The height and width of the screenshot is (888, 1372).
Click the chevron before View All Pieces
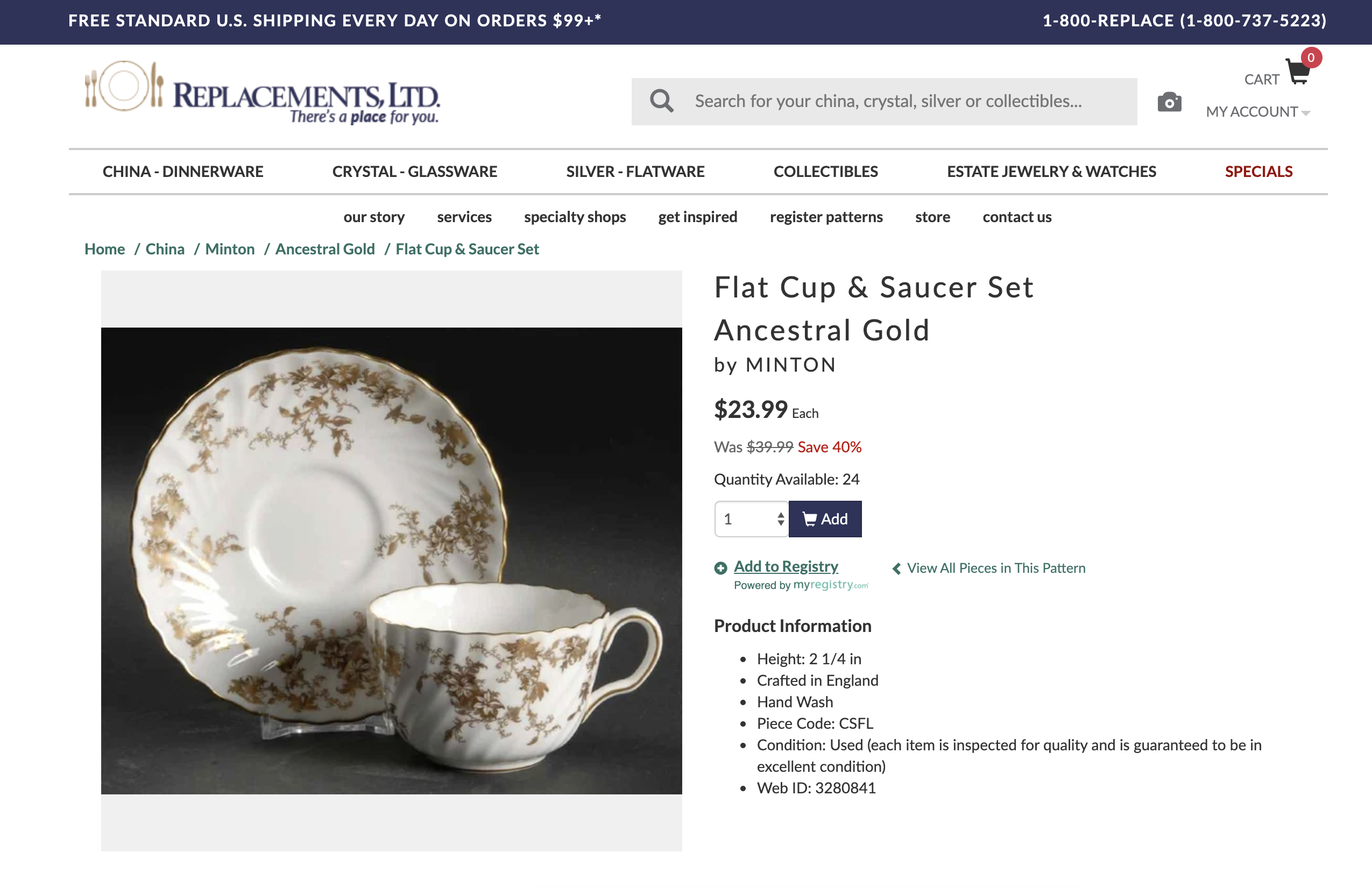tap(896, 569)
